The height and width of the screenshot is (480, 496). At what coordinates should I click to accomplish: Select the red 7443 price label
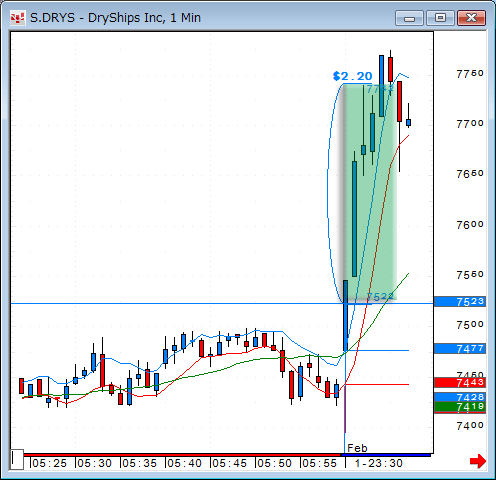(x=460, y=382)
